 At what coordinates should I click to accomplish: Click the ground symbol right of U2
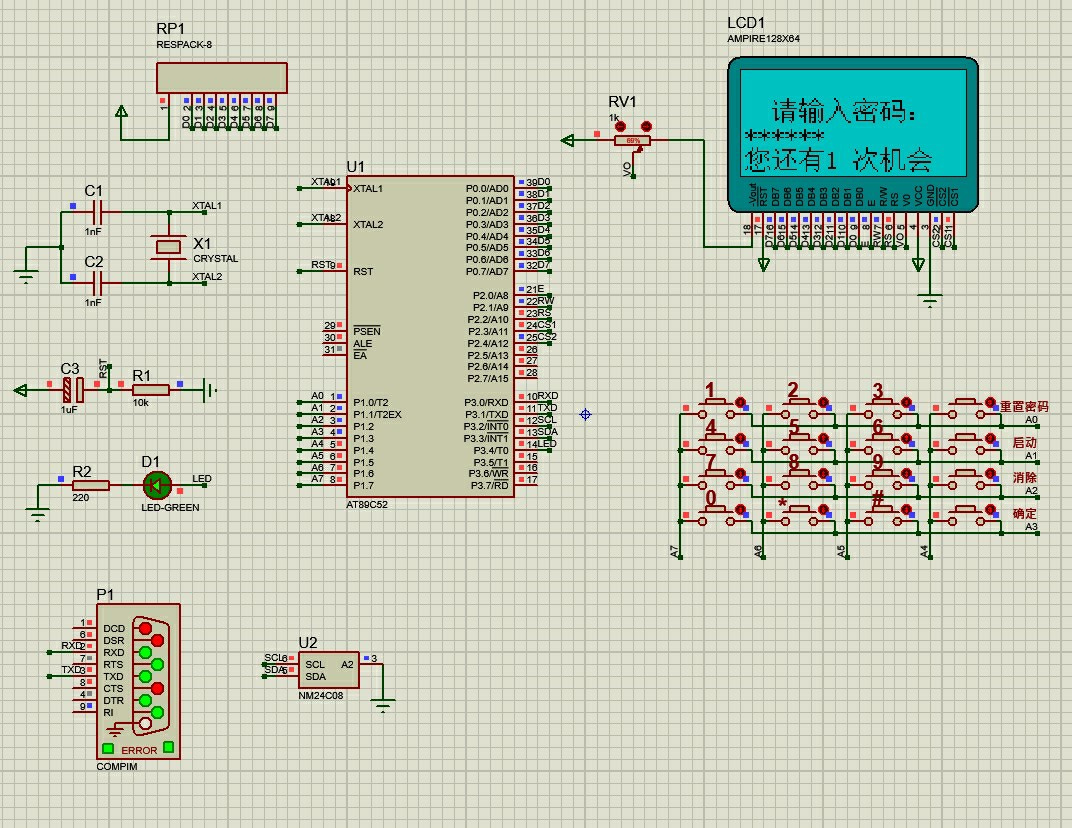tap(383, 706)
